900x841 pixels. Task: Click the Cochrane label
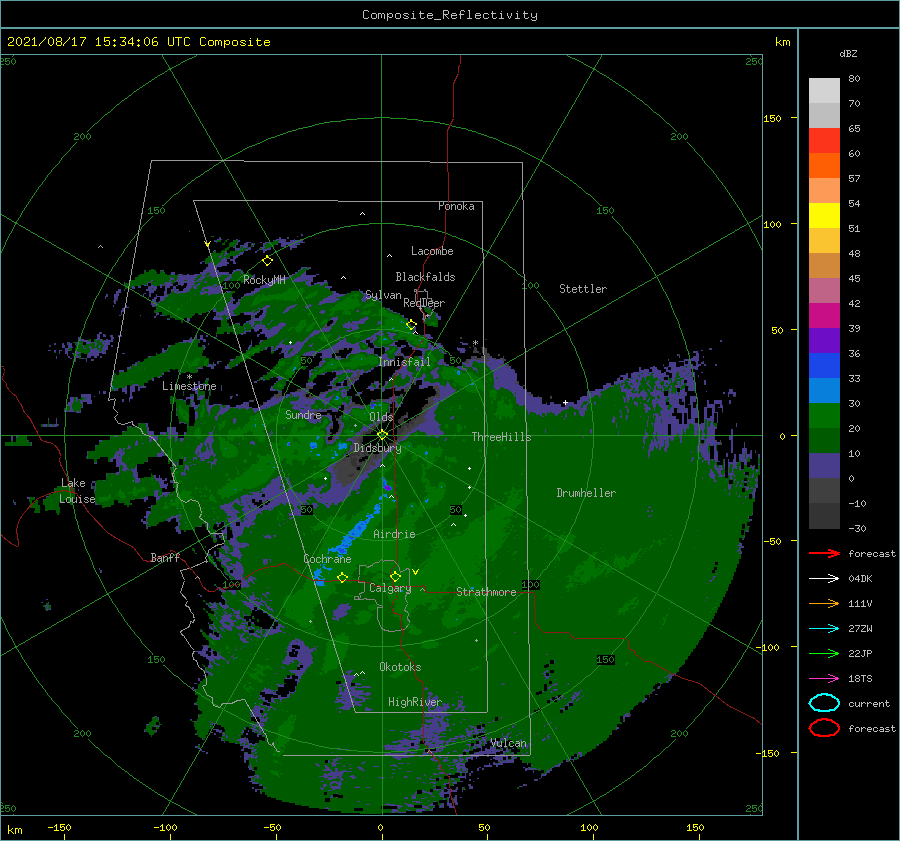click(x=327, y=559)
